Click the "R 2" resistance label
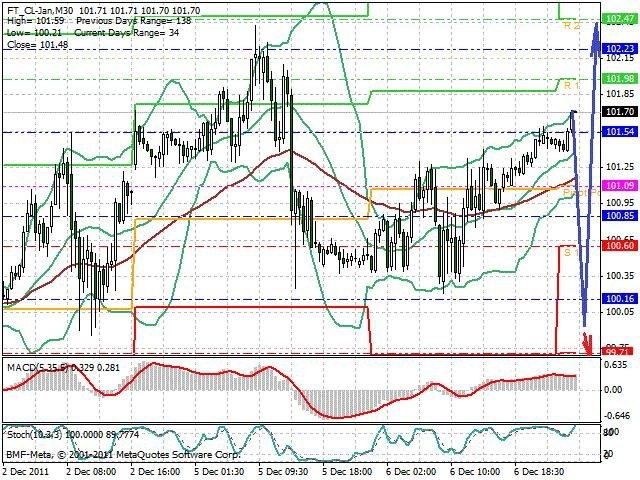The image size is (640, 480). click(x=572, y=26)
